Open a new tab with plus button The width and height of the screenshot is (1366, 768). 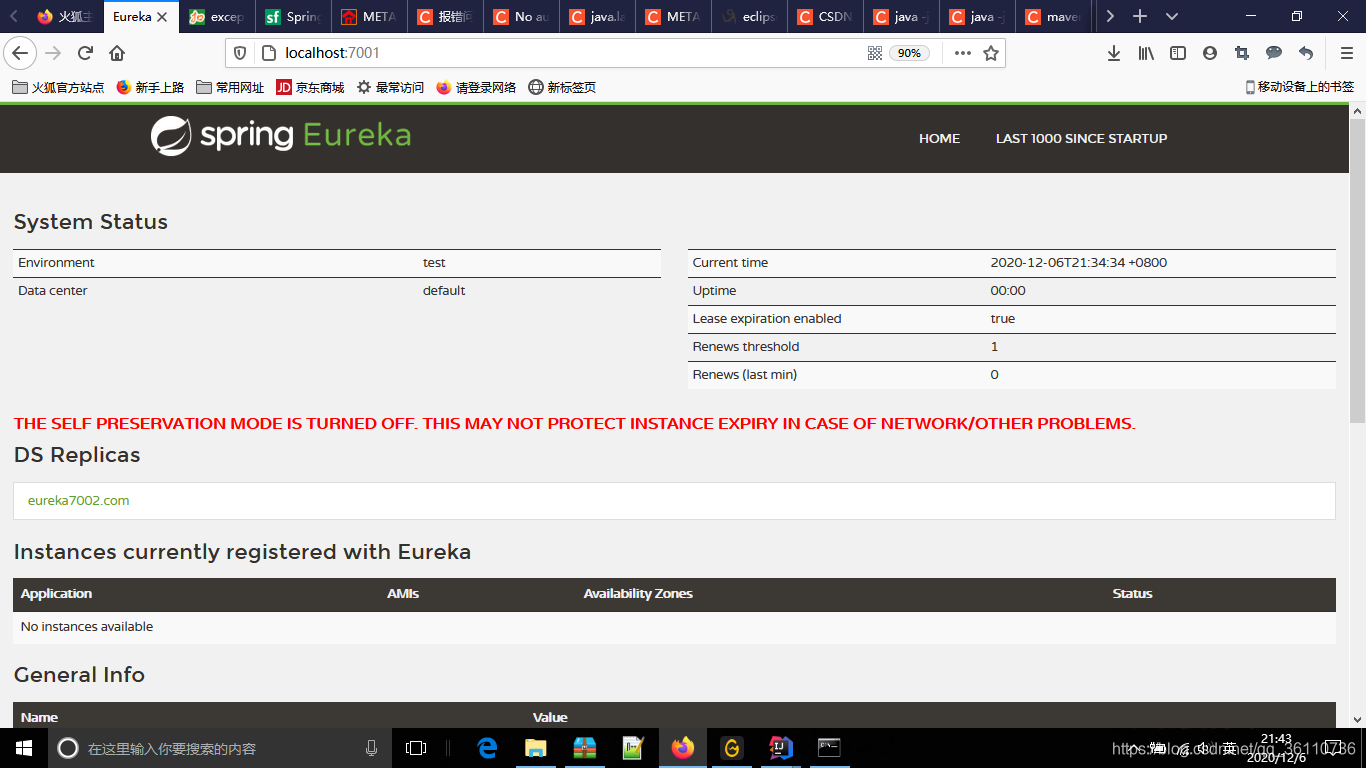[x=1139, y=16]
